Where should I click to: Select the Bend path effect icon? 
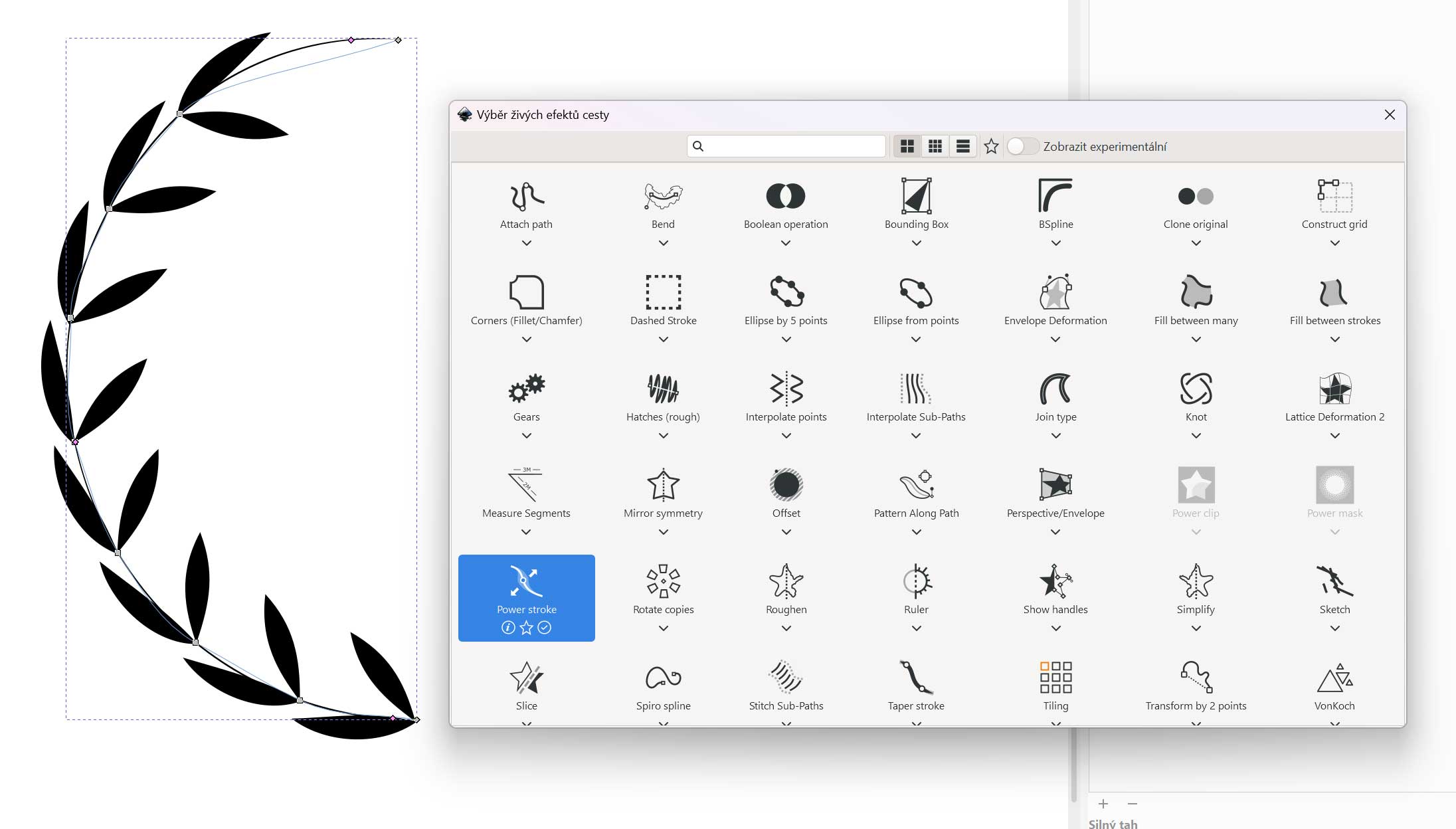(x=663, y=197)
